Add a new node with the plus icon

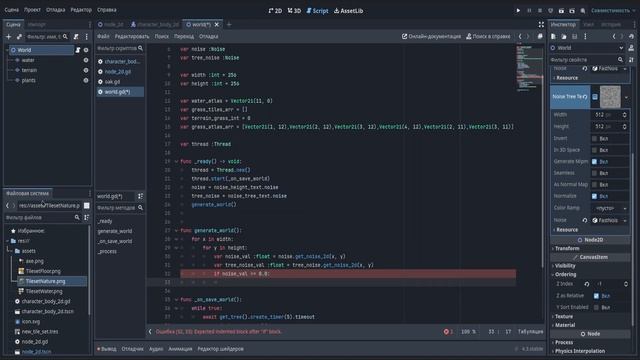point(9,37)
